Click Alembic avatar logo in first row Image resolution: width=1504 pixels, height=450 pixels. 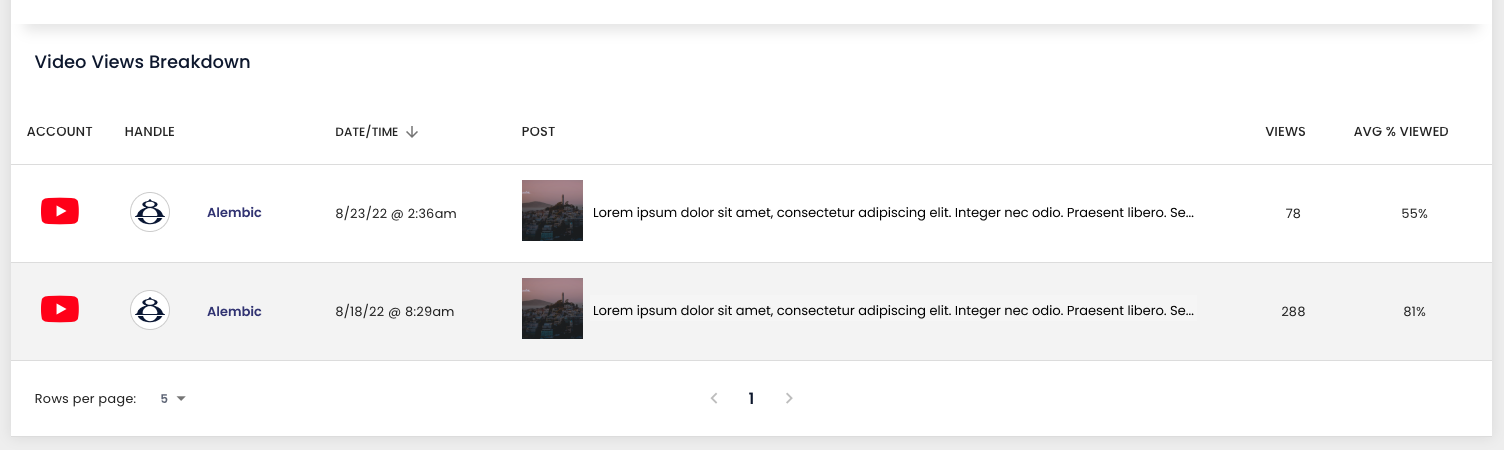150,212
